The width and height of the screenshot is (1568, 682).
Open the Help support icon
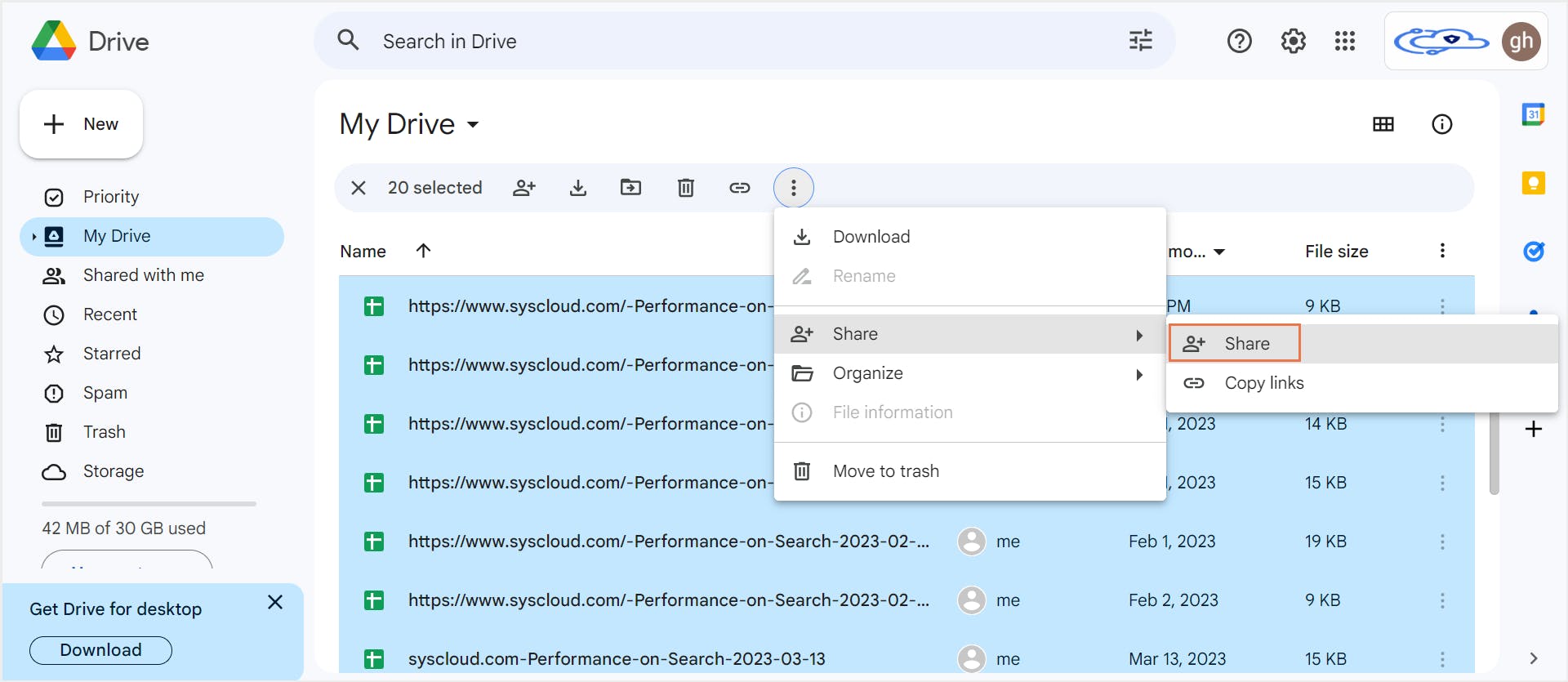1239,41
